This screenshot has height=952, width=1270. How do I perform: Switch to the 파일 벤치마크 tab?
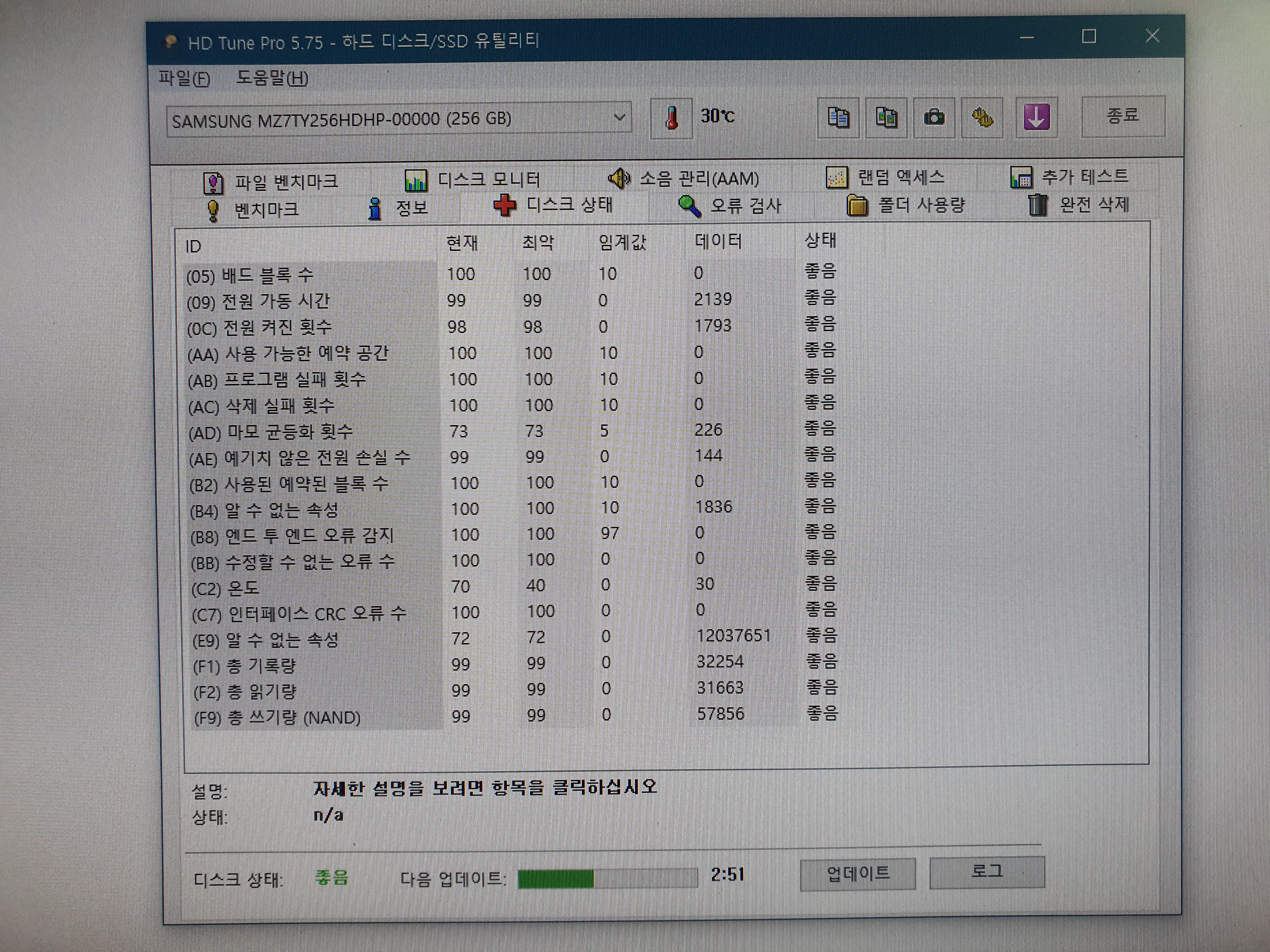[x=271, y=182]
